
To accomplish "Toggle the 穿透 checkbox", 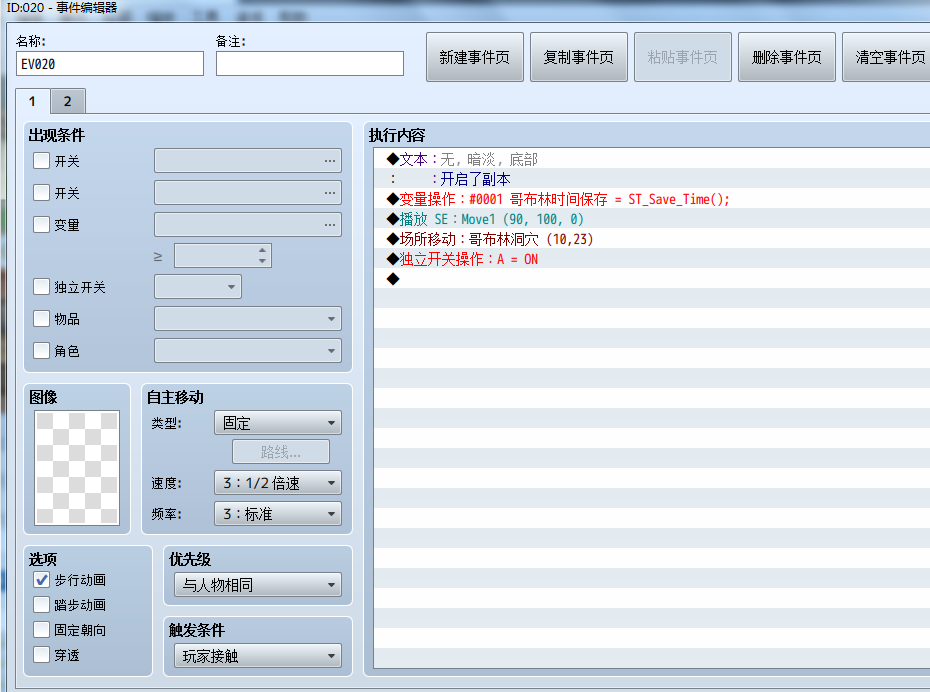I will point(42,655).
